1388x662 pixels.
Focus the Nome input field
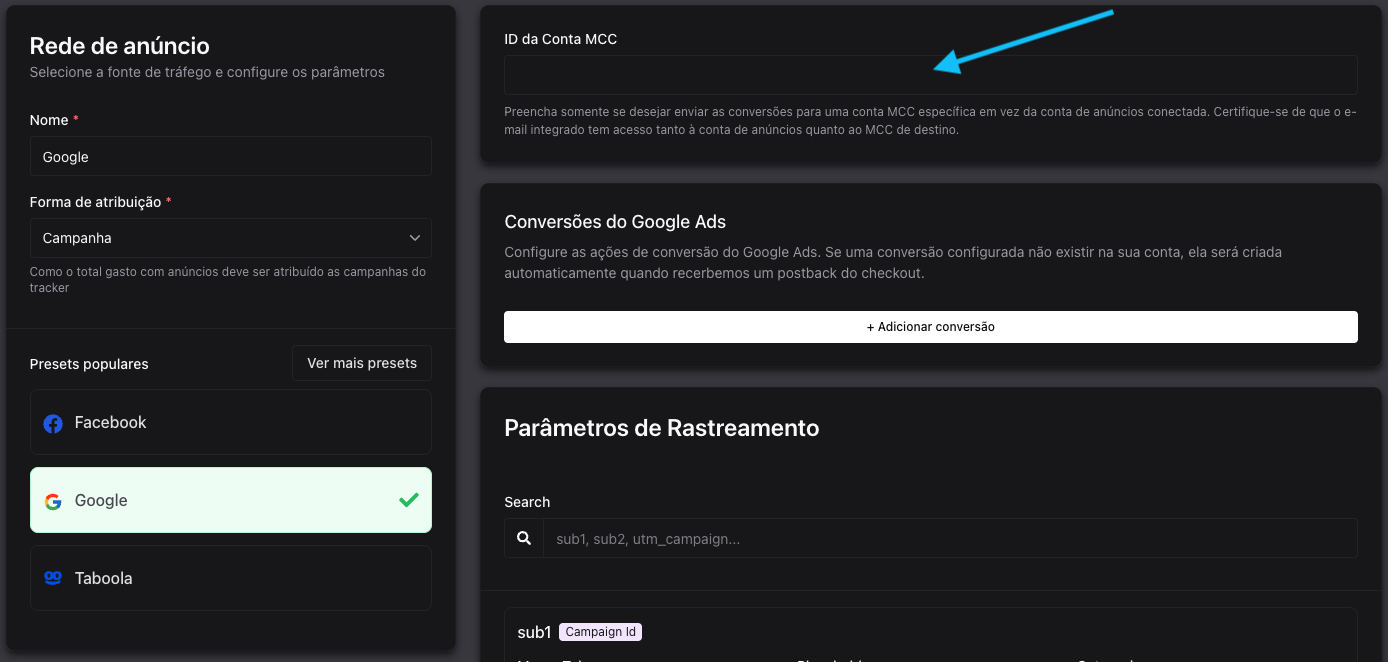(x=230, y=157)
